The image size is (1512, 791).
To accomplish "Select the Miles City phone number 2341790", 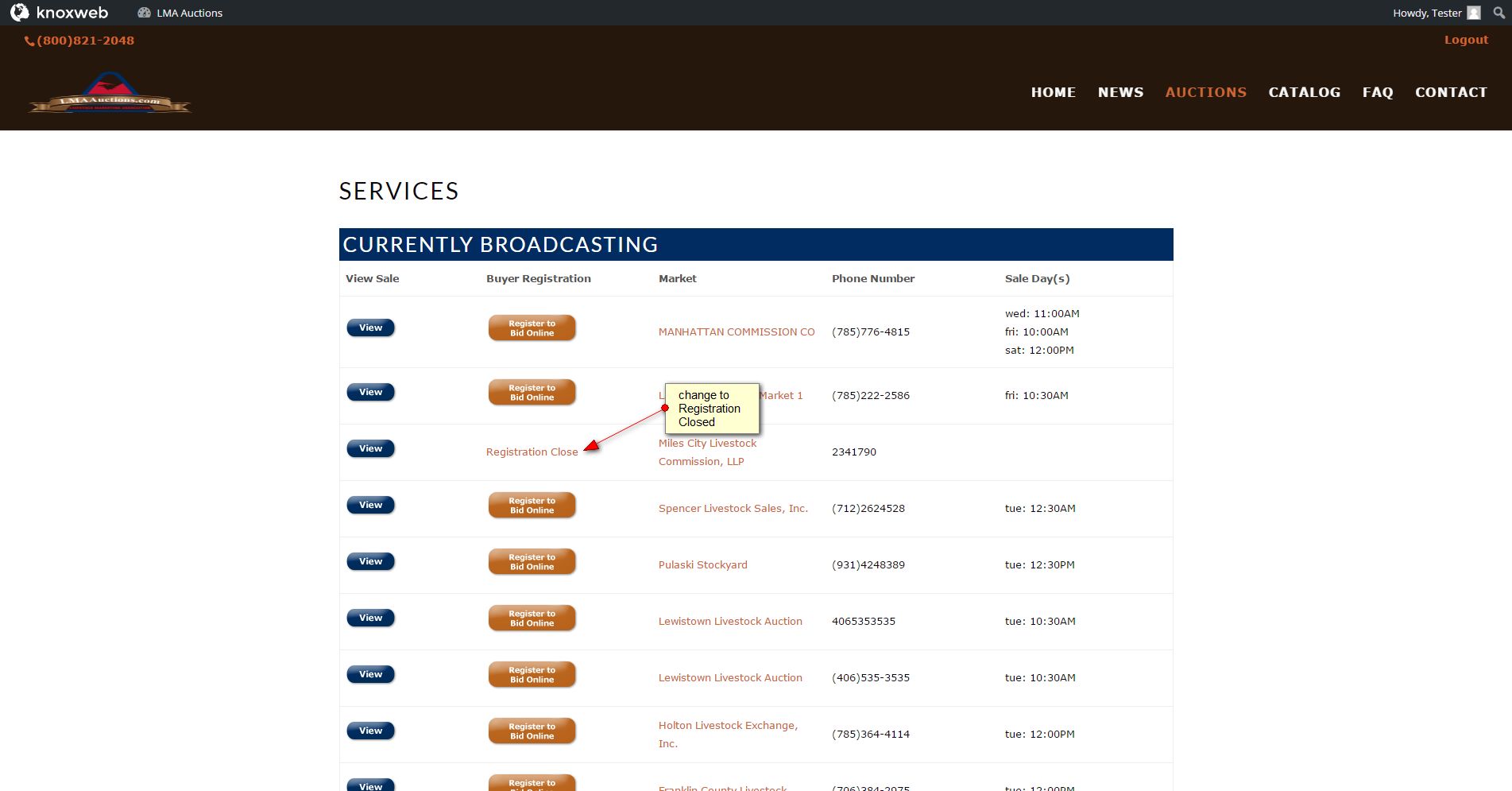I will coord(854,452).
